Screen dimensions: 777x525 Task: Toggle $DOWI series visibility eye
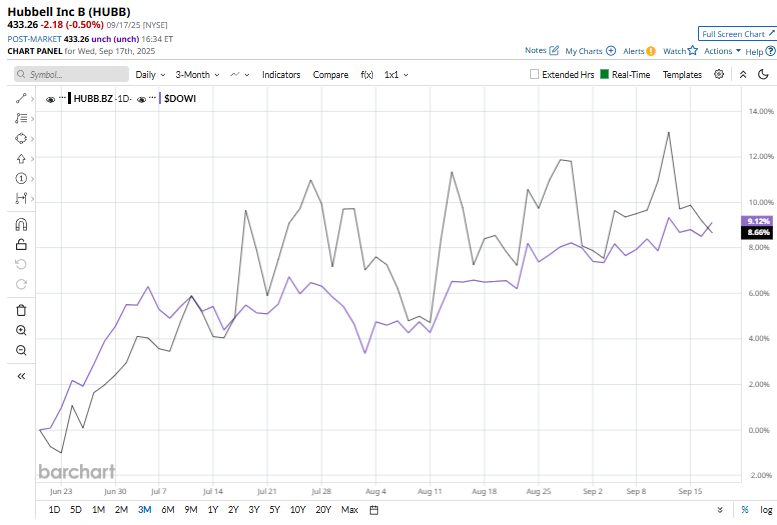click(141, 99)
